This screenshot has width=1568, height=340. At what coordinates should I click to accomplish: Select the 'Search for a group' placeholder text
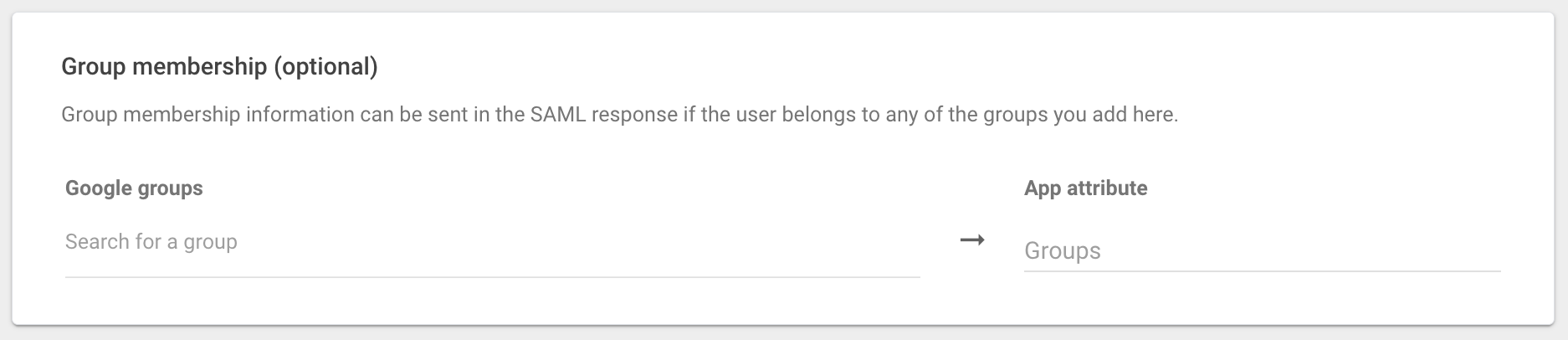(151, 242)
